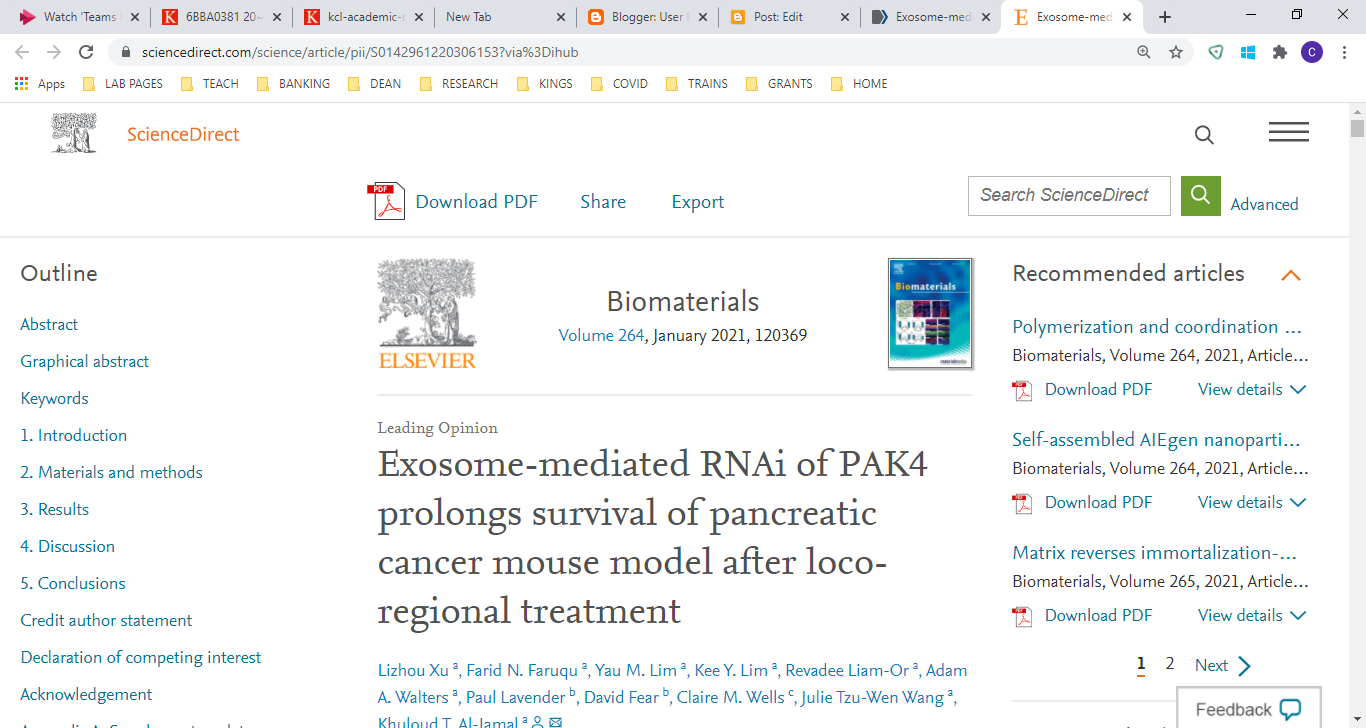Open the BANKING bookmark folder
This screenshot has width=1366, height=728.
point(293,84)
